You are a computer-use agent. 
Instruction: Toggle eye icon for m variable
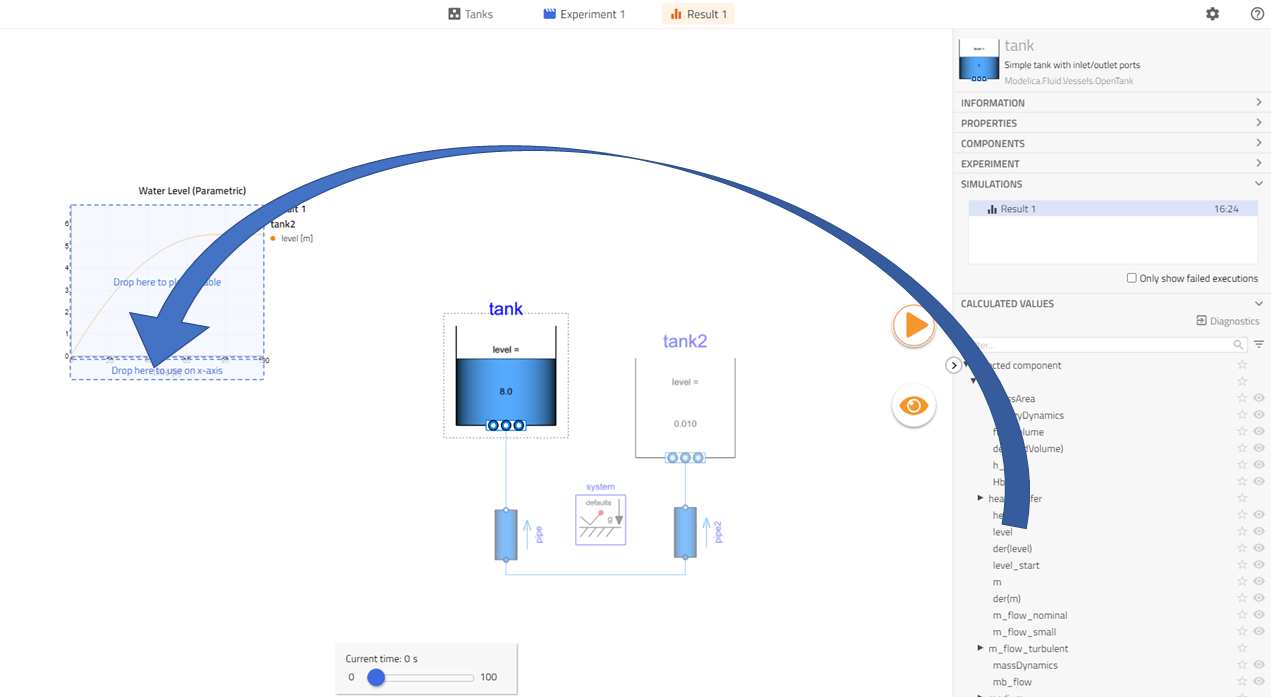(x=1259, y=582)
